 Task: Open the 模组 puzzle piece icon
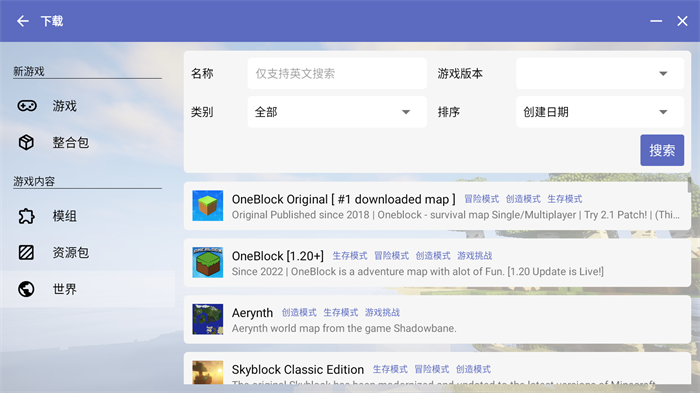tap(26, 216)
